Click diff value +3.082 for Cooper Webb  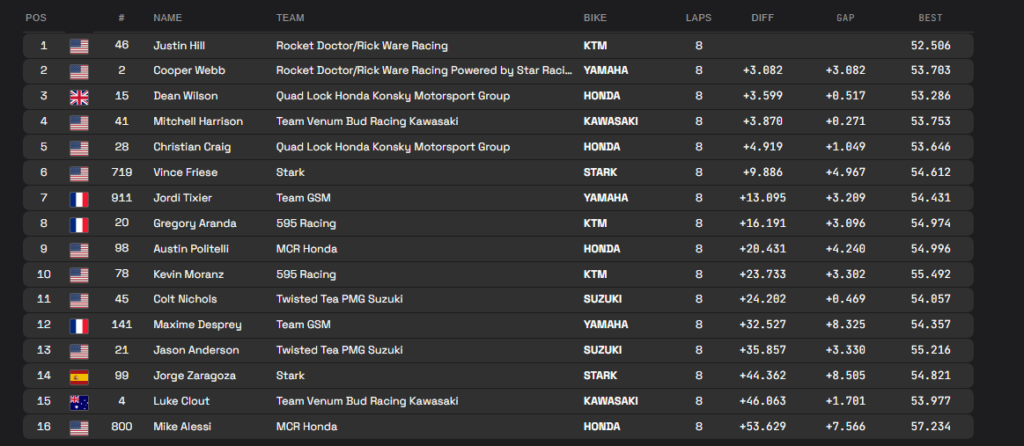(x=763, y=71)
